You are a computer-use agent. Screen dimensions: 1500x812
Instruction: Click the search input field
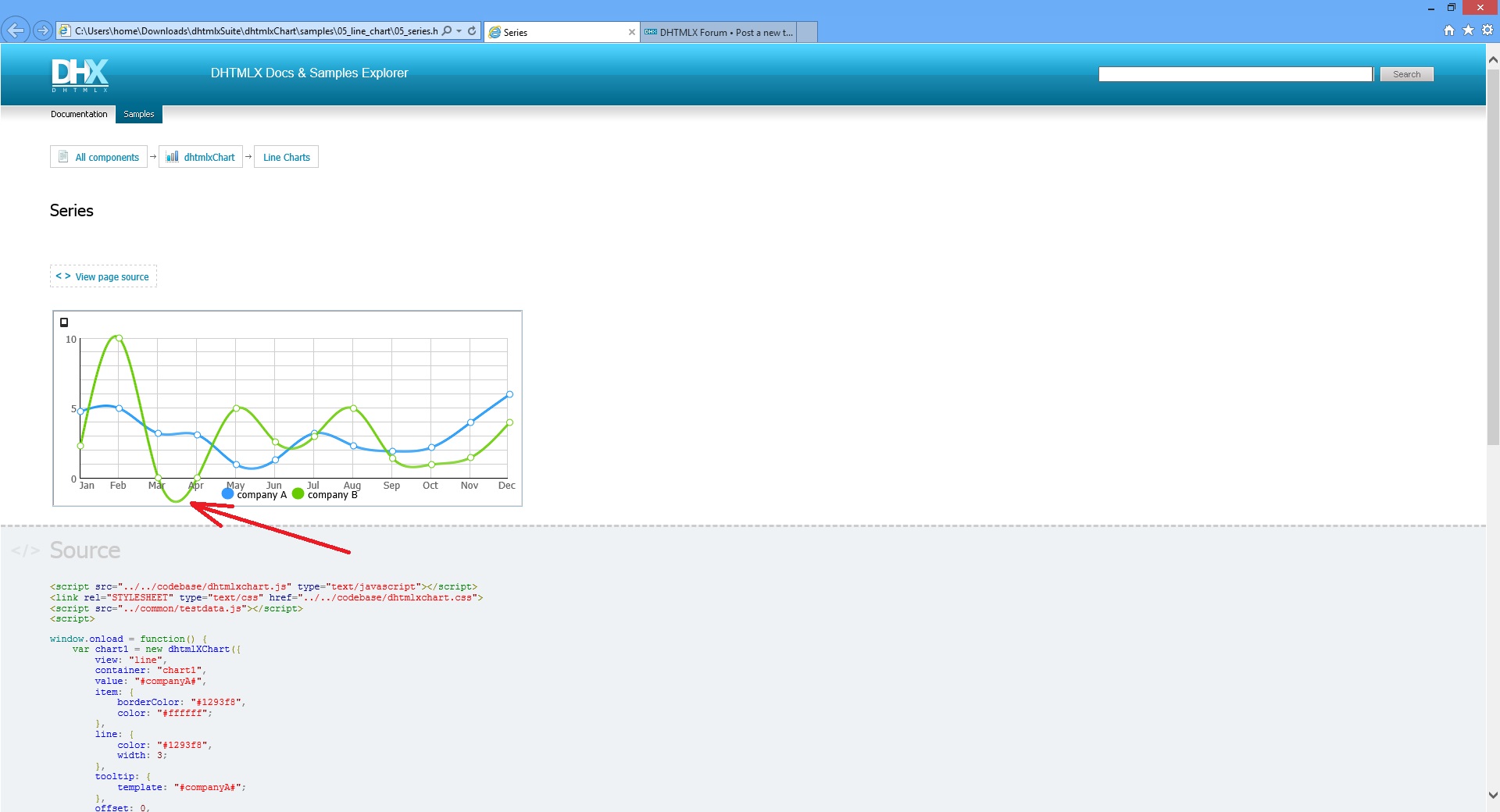click(1235, 74)
